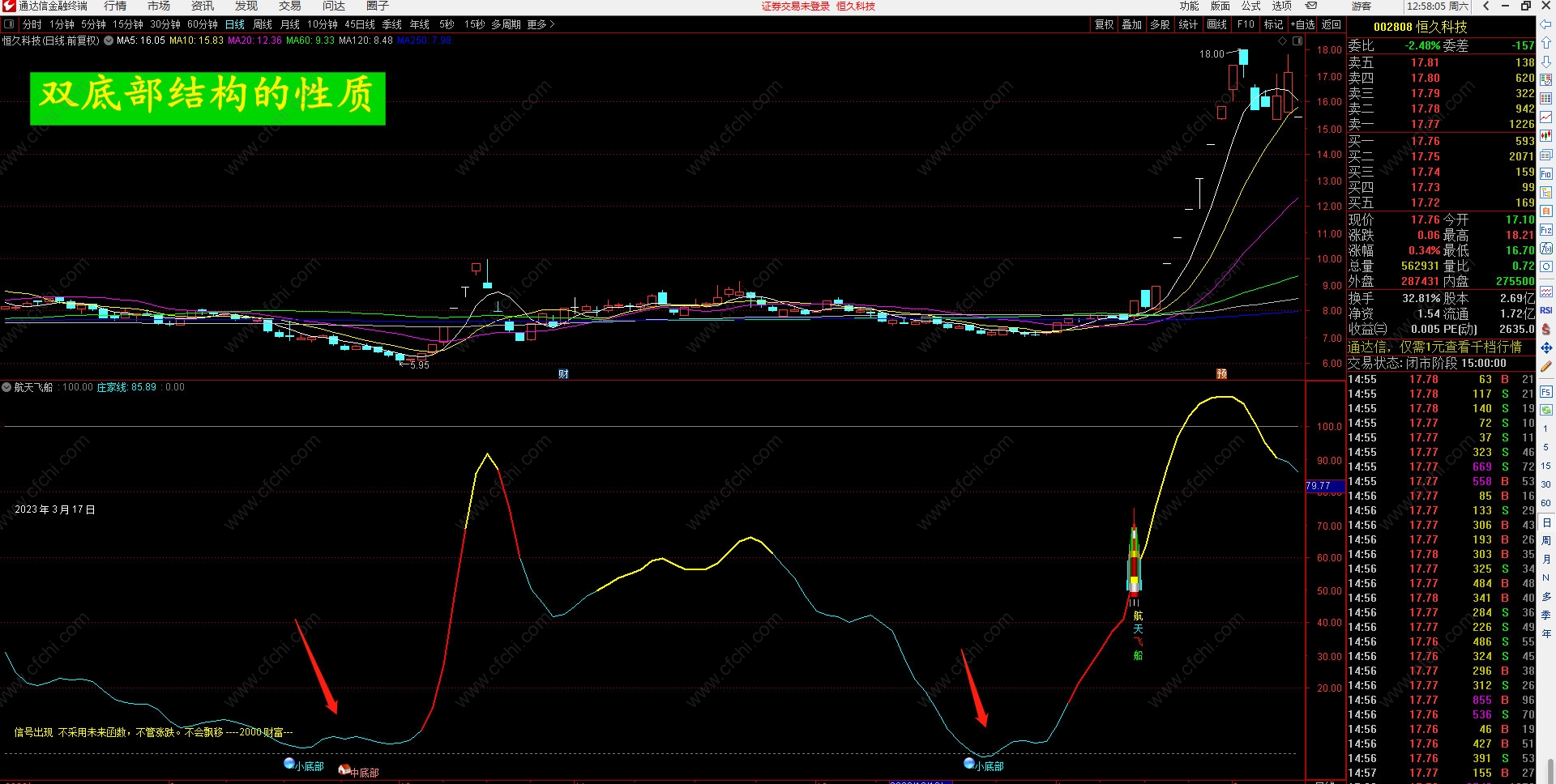
Task: Select the 周 weekly period in right sidebar
Action: (1546, 540)
